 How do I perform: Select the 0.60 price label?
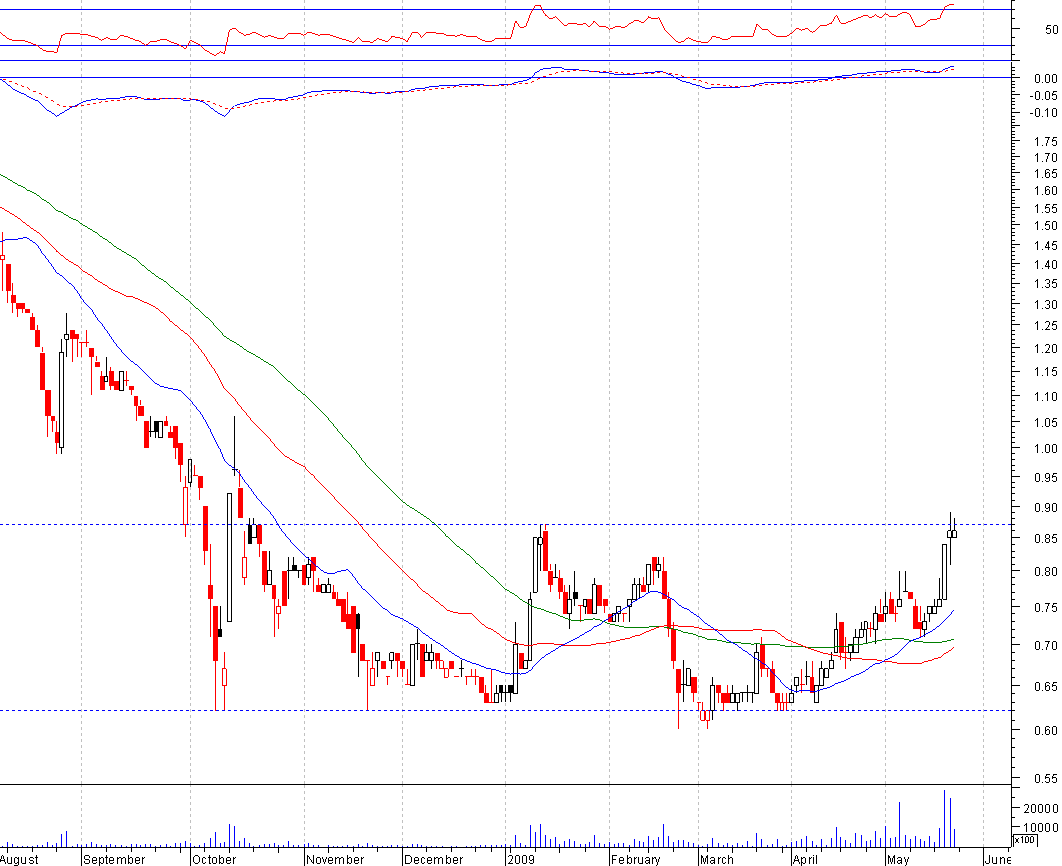pos(1046,731)
